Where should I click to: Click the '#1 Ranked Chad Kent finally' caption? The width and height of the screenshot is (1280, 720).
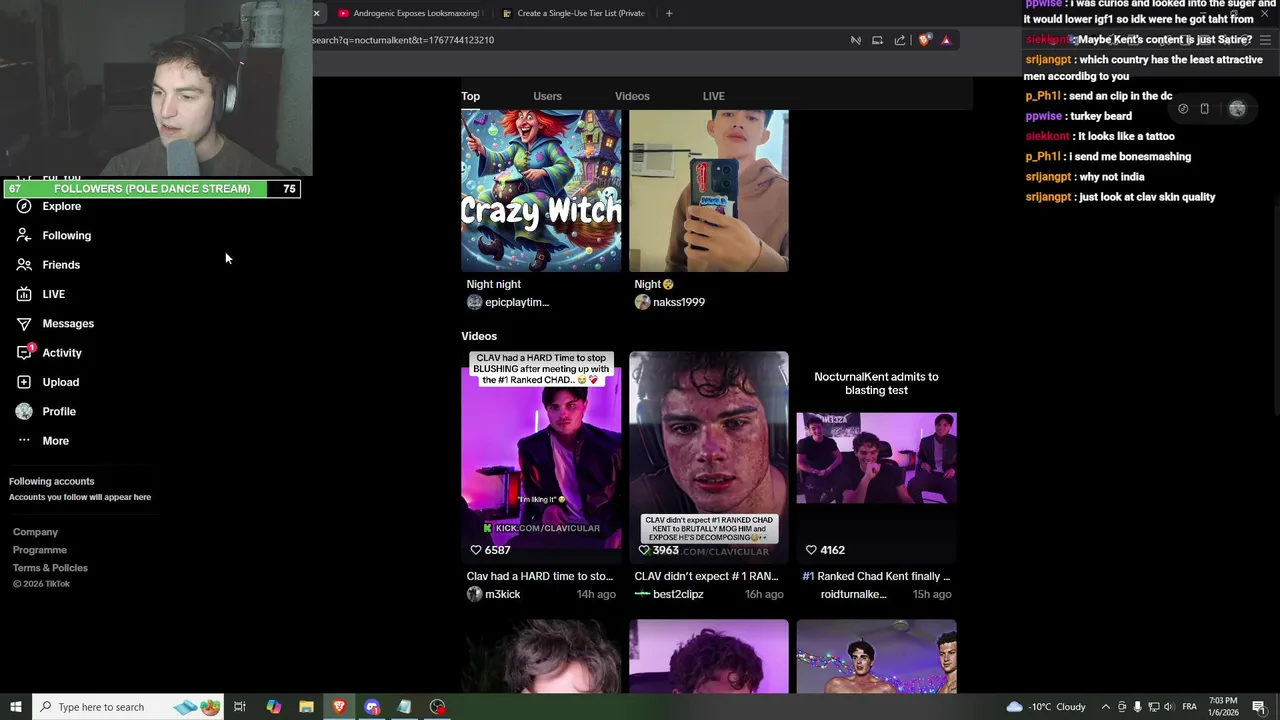[x=876, y=576]
